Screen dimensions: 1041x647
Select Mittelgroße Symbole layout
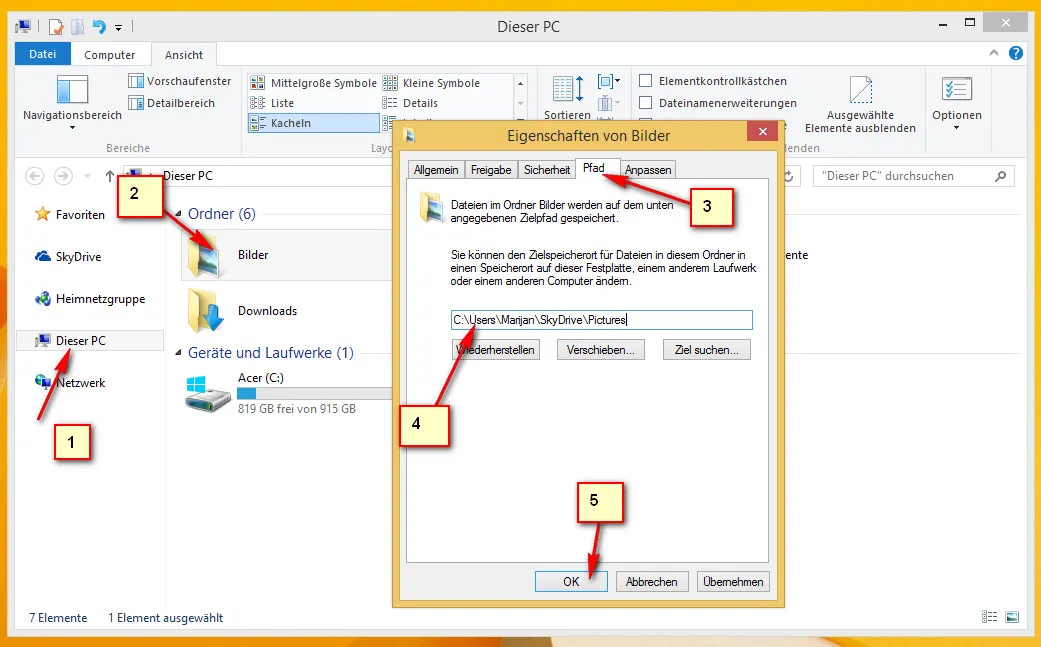pos(313,83)
